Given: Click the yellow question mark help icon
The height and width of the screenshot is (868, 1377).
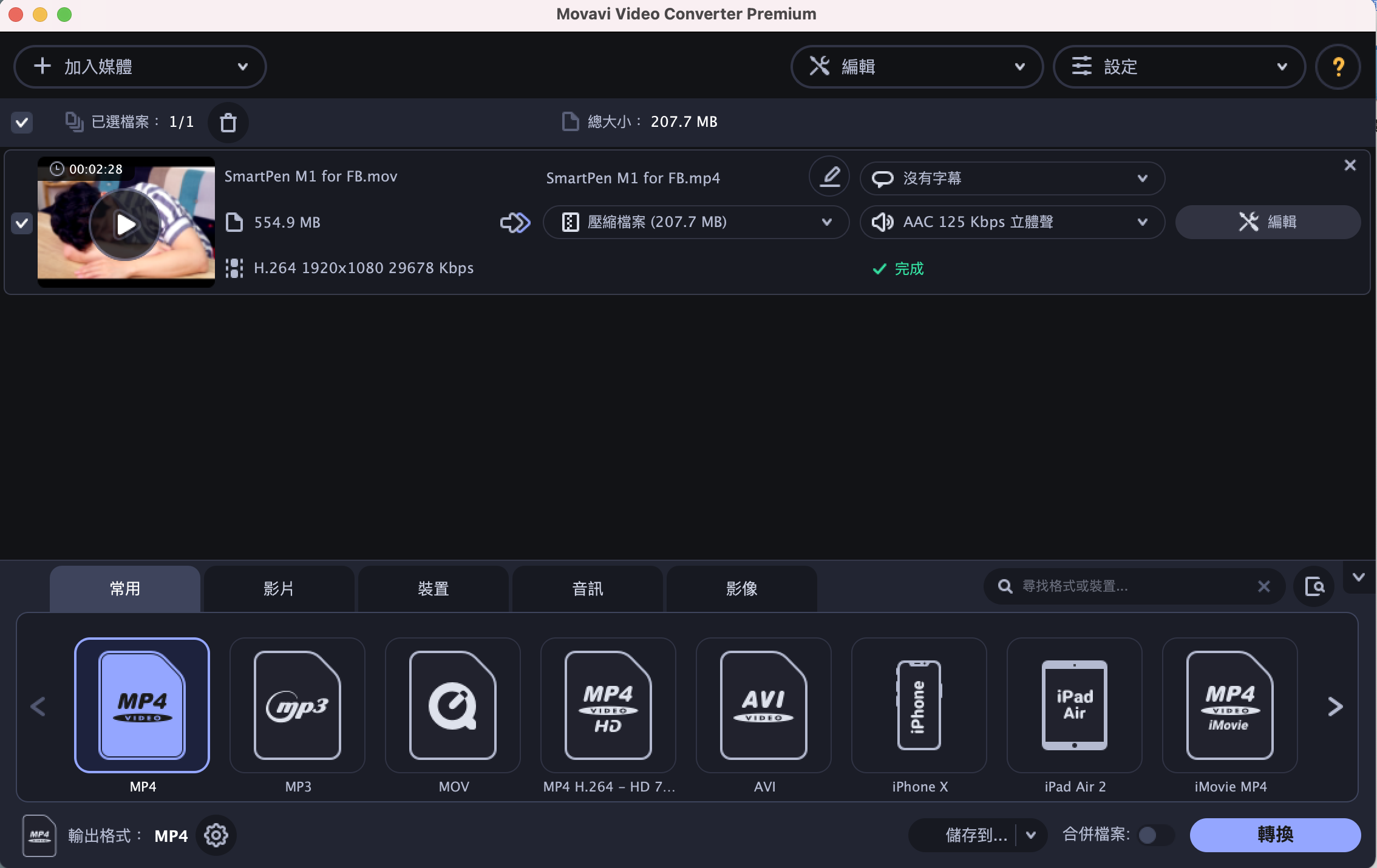Looking at the screenshot, I should coord(1338,67).
